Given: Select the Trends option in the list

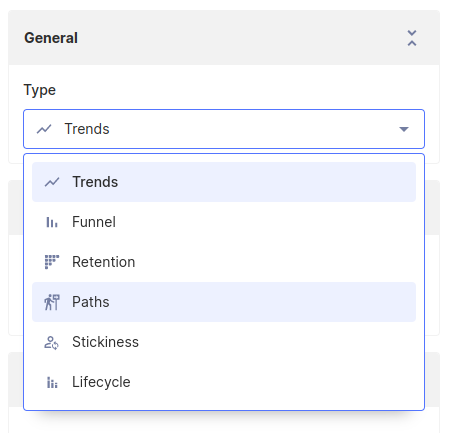Looking at the screenshot, I should (x=224, y=182).
